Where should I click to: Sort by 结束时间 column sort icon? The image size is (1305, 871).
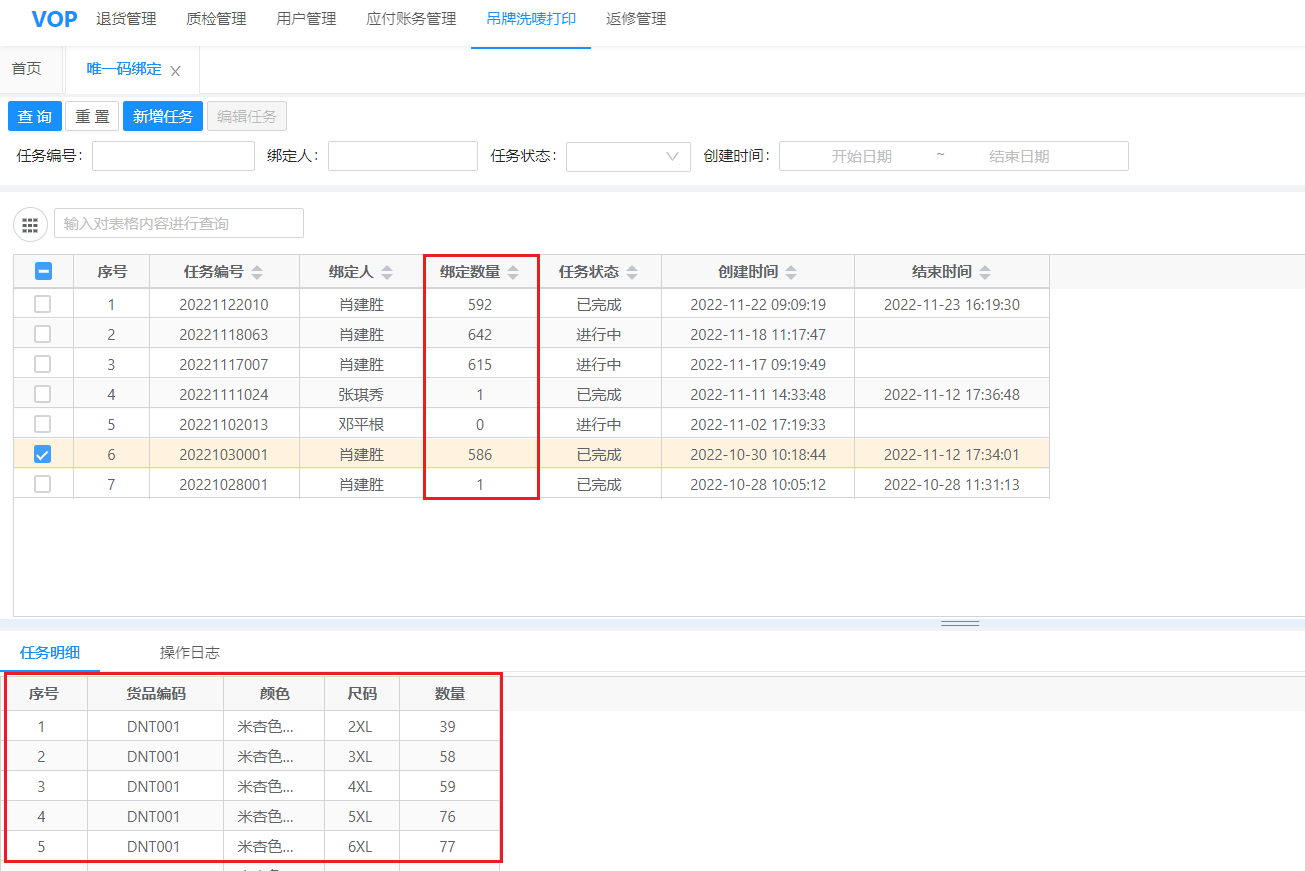pyautogui.click(x=985, y=272)
